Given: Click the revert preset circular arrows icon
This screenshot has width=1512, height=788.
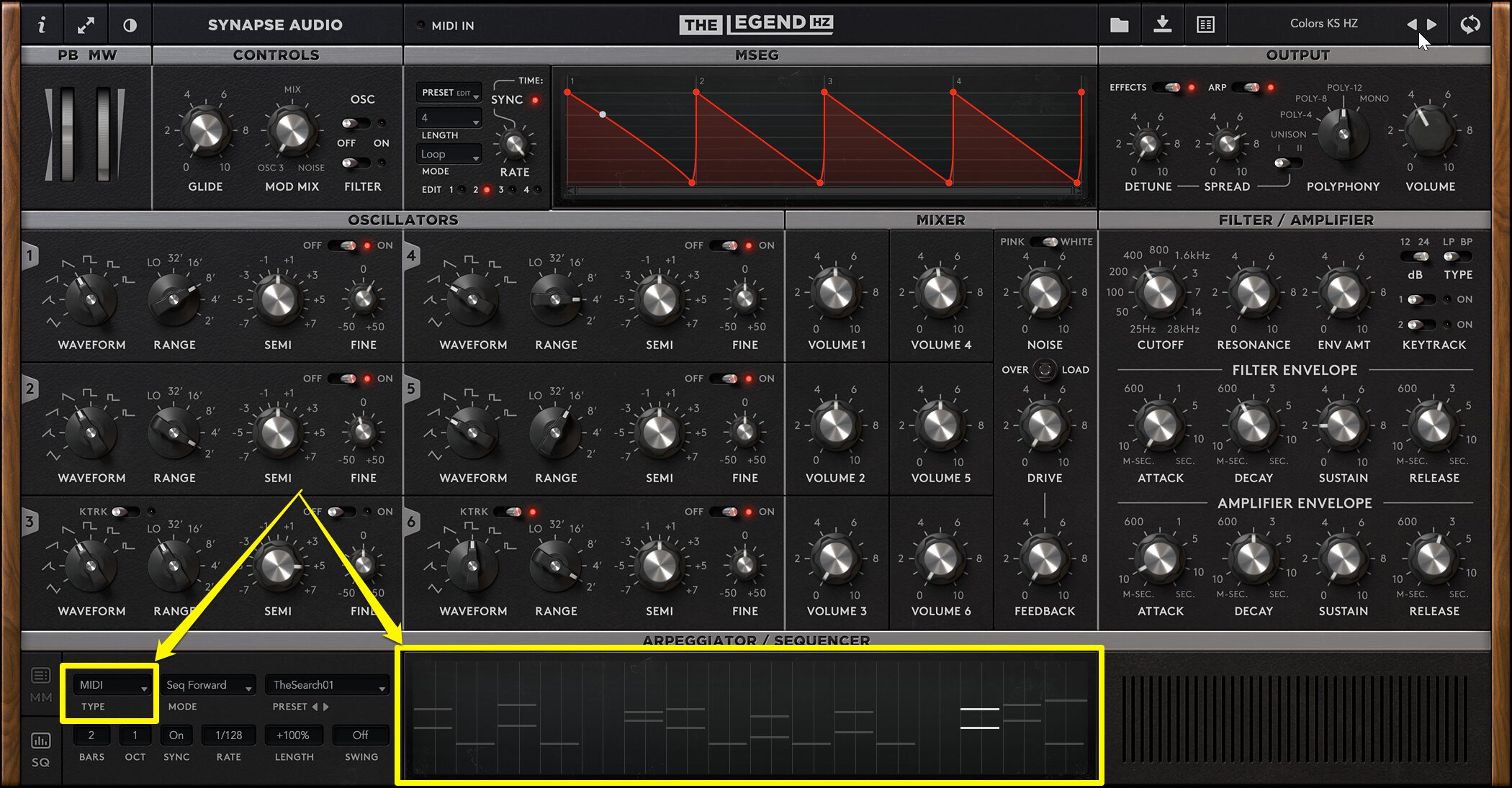Looking at the screenshot, I should (x=1470, y=24).
